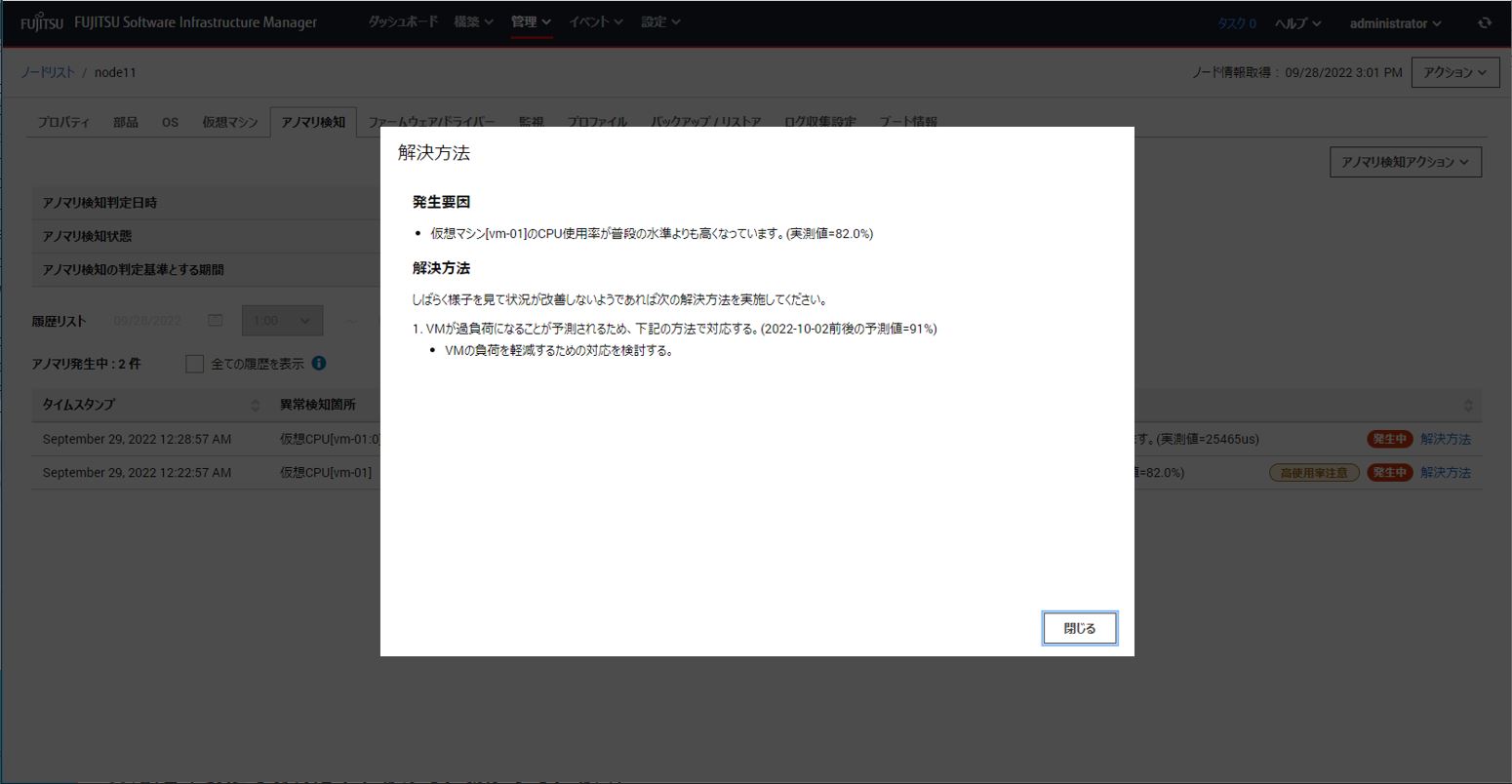Click the ノード情報取得 timestamp text
This screenshot has height=784, width=1512.
click(1297, 72)
